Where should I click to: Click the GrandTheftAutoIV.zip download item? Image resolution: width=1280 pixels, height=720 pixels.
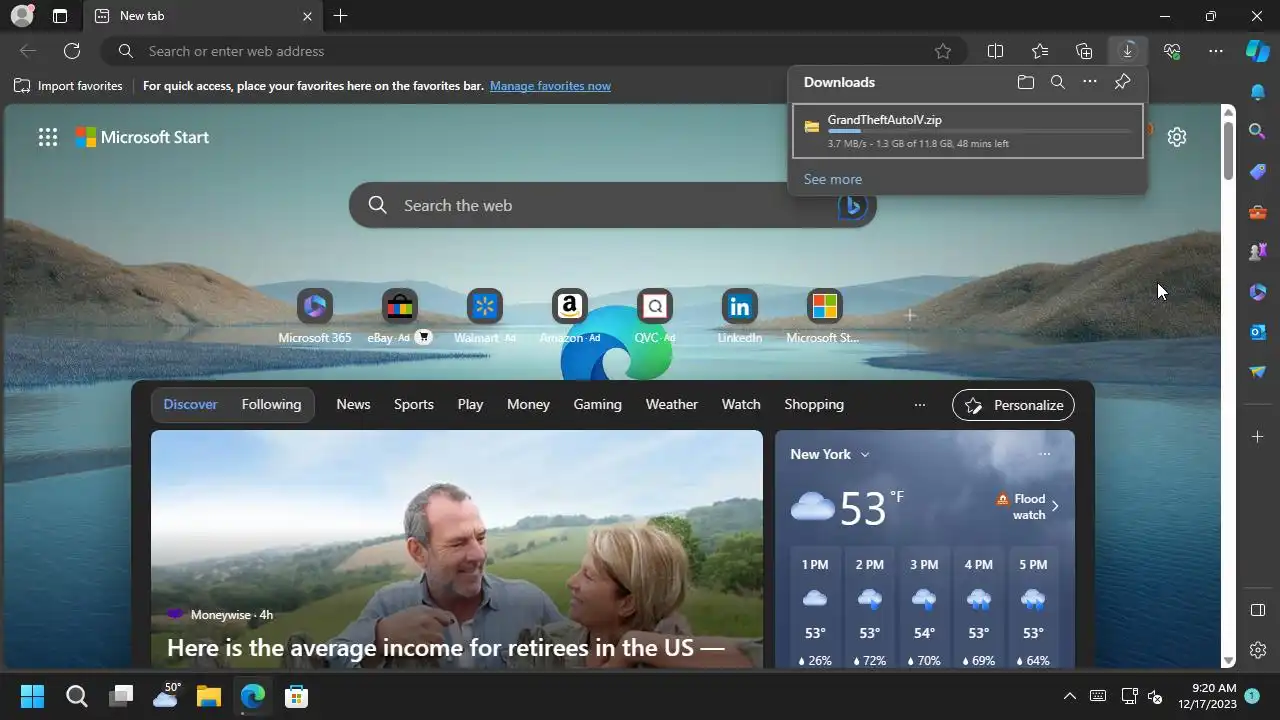967,131
